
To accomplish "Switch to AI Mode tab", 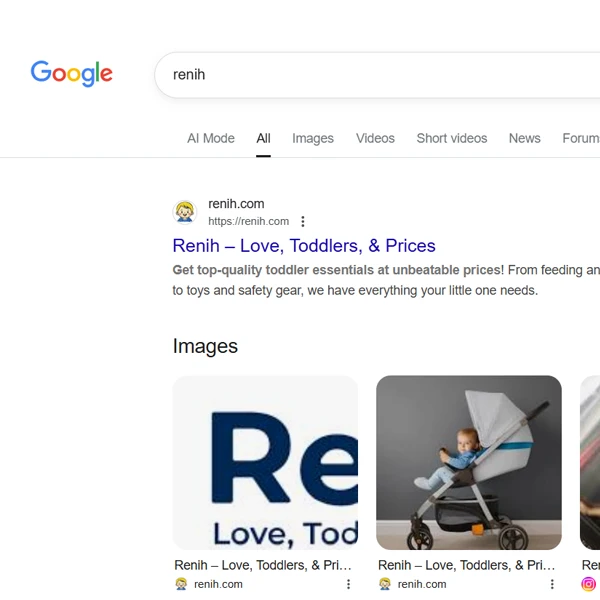I will [210, 138].
